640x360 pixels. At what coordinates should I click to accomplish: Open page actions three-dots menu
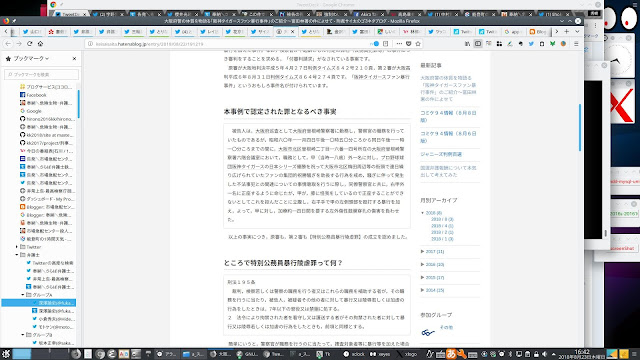[x=399, y=44]
